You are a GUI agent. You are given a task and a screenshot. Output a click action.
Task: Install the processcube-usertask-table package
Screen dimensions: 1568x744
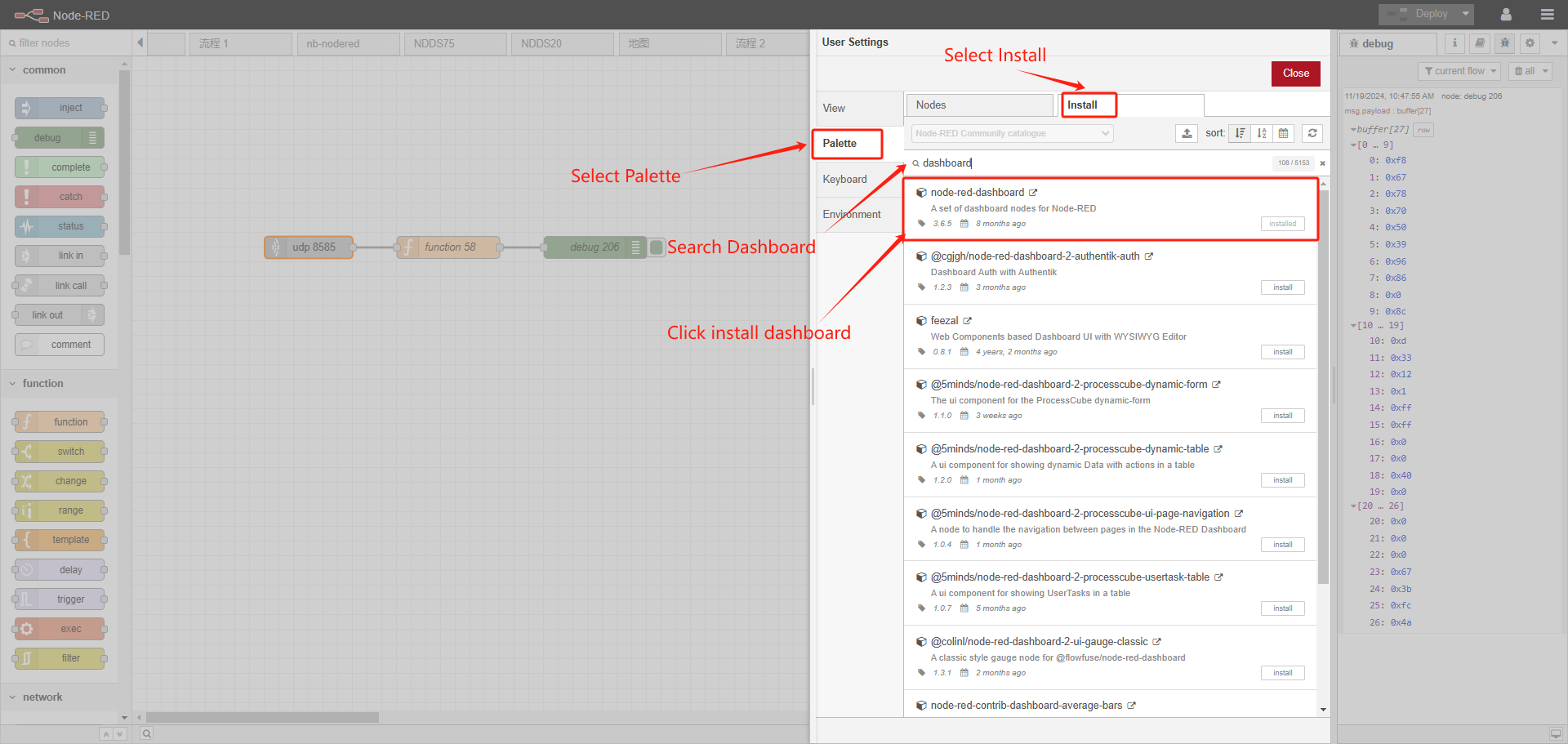pos(1282,608)
